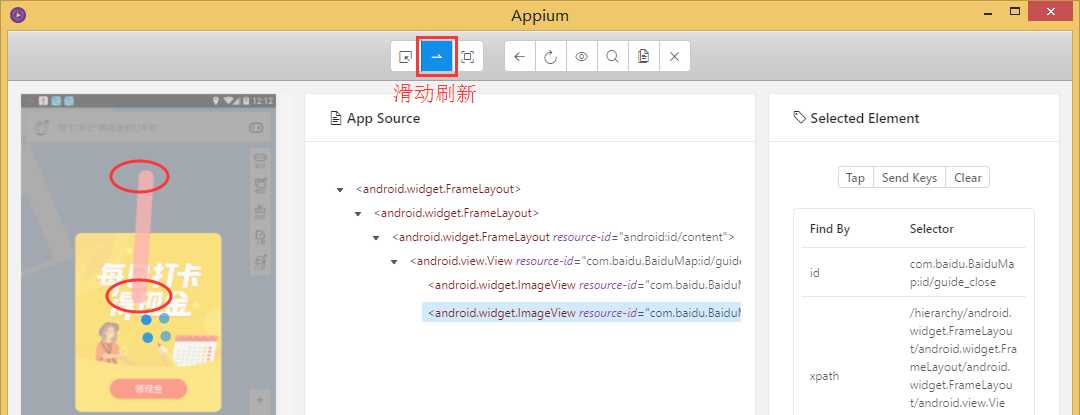This screenshot has height=415, width=1080.
Task: Collapse the root android.widget.FrameLayout node
Action: tap(340, 190)
